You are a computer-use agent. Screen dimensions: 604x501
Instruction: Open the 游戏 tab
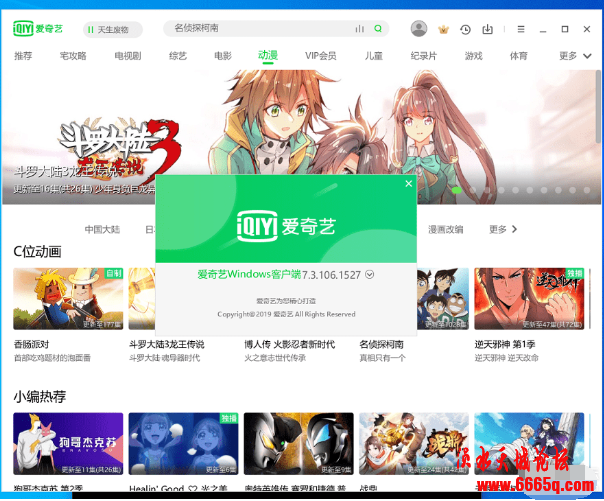click(x=473, y=56)
